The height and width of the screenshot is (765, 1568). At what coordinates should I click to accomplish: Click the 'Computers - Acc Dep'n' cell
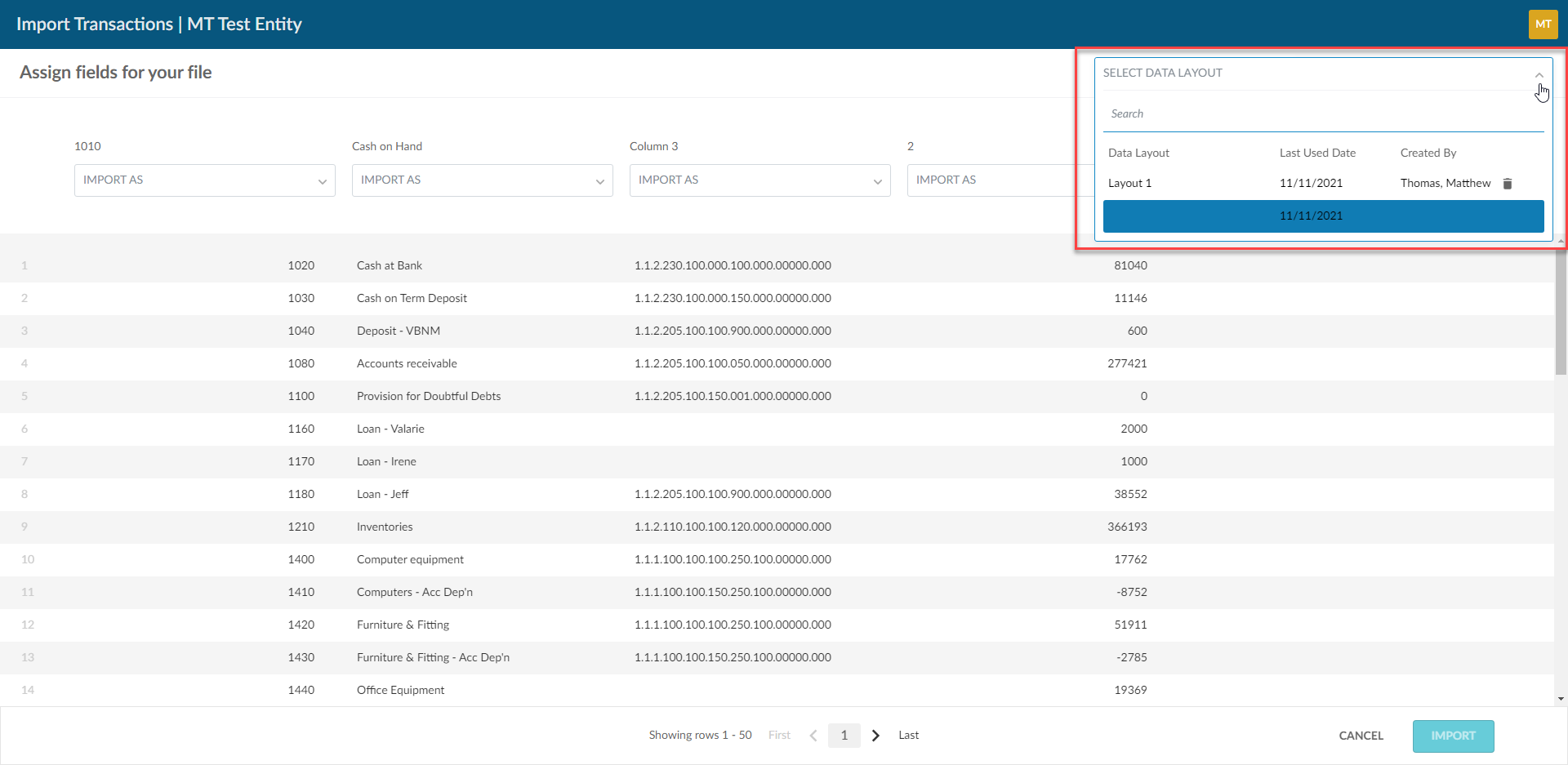pos(415,593)
